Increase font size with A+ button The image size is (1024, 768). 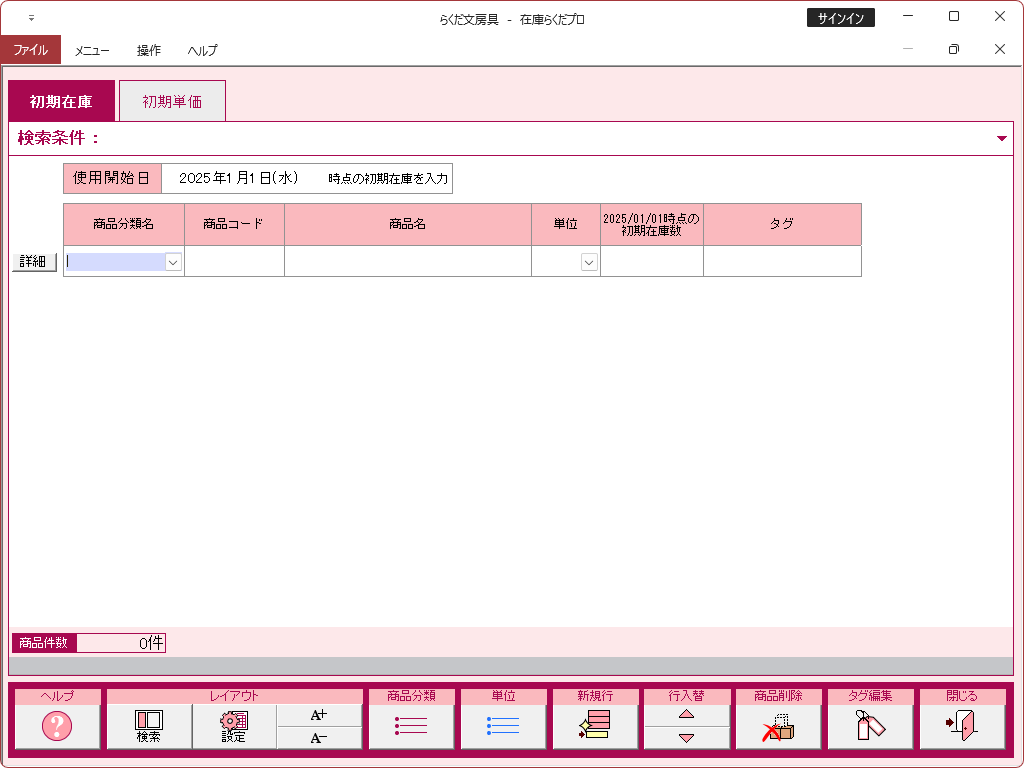pyautogui.click(x=319, y=715)
